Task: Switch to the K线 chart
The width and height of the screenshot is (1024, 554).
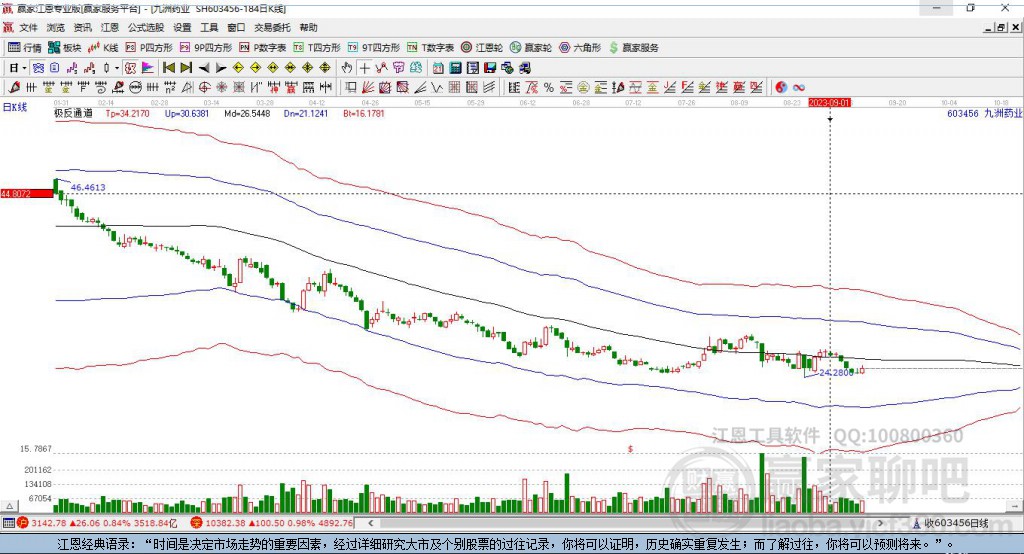Action: coord(103,48)
